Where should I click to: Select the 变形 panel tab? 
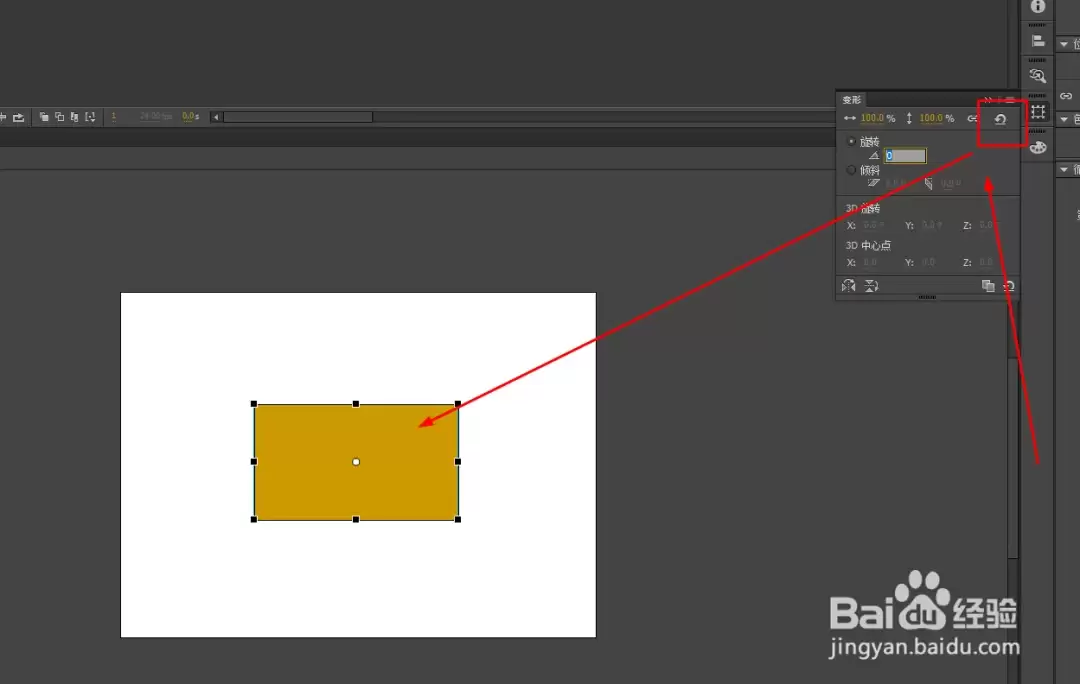pyautogui.click(x=851, y=100)
